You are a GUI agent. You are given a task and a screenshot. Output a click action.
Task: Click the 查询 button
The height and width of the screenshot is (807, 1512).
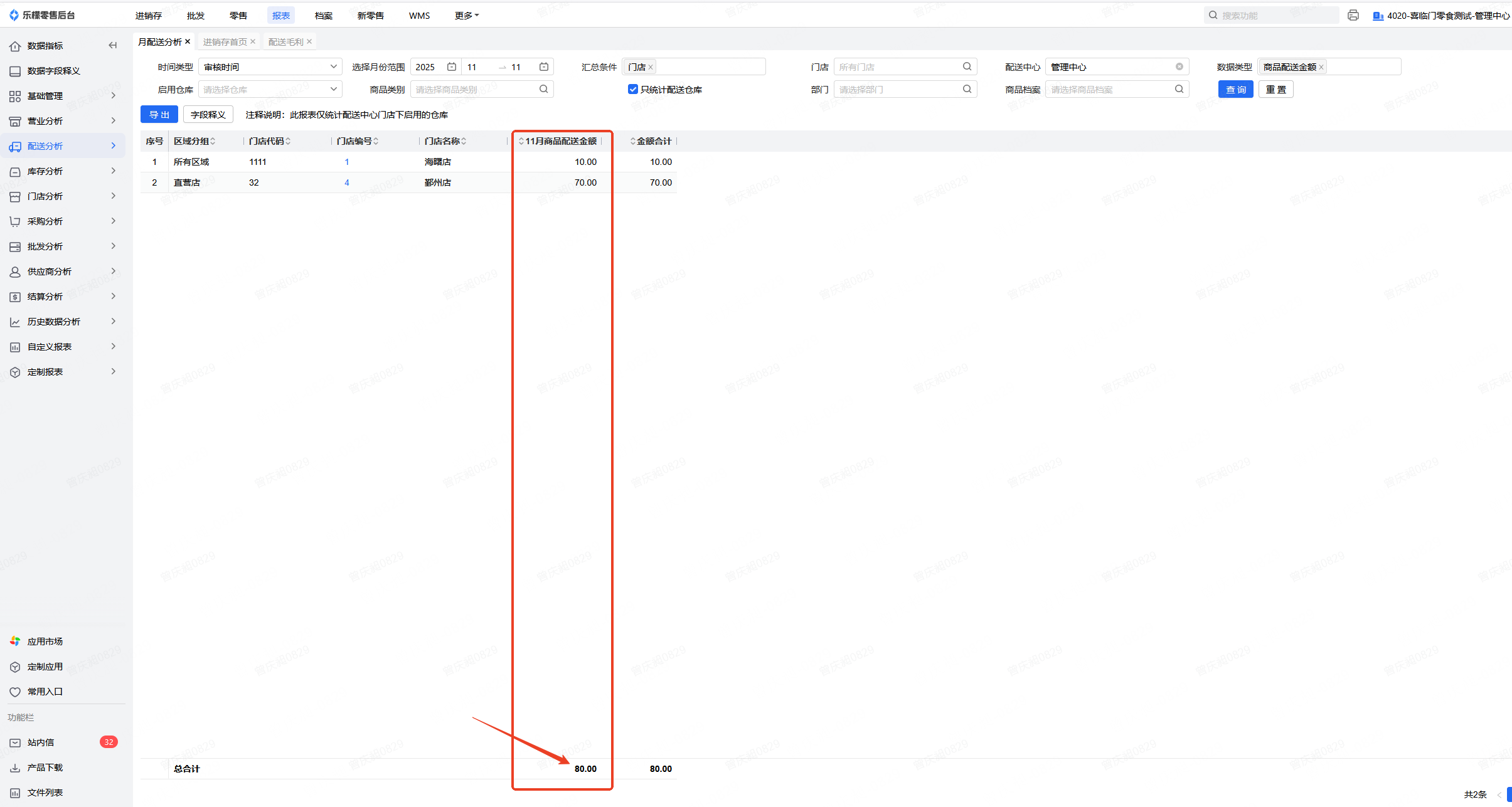(1235, 89)
